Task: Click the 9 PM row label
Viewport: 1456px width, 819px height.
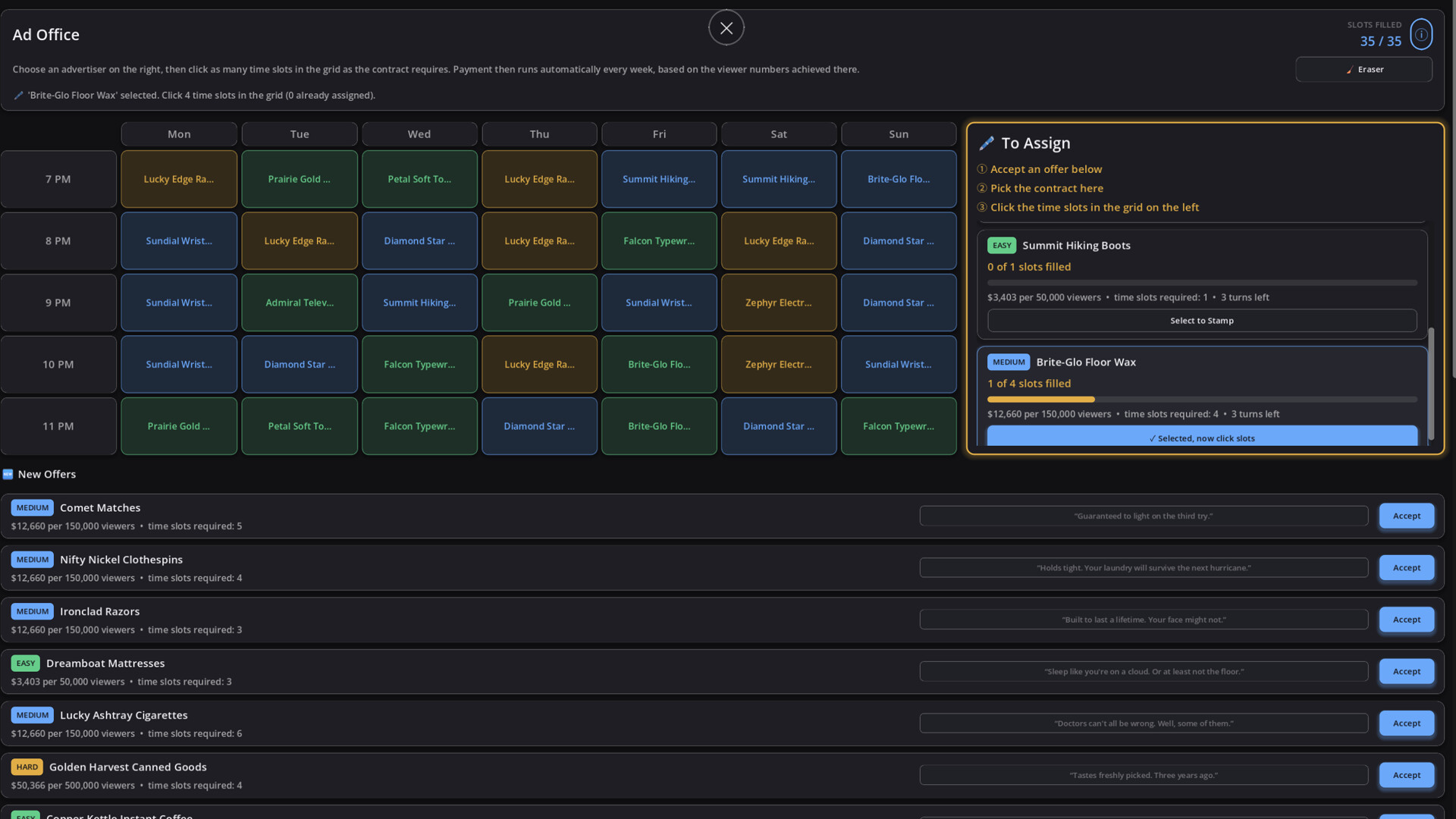Action: [58, 303]
